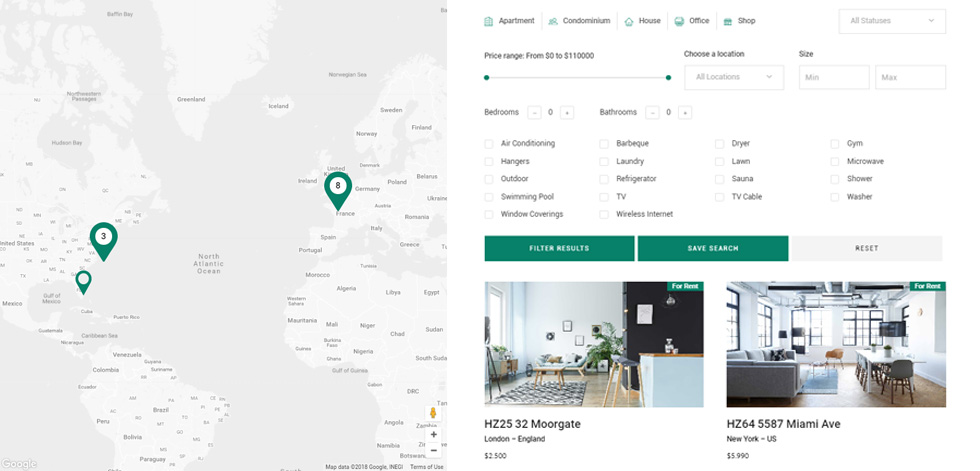Click the price range slider track
The width and height of the screenshot is (980, 471).
pos(578,78)
